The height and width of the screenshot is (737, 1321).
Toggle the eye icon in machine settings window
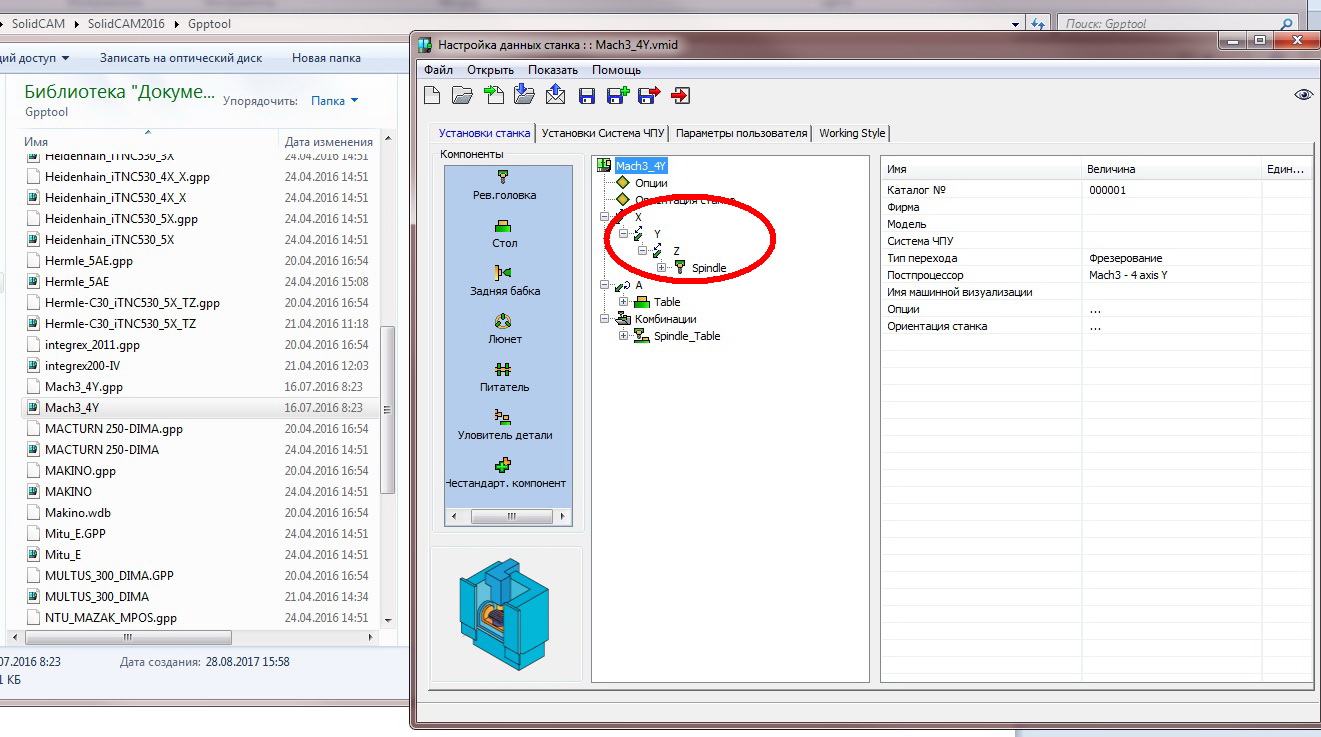[1303, 95]
